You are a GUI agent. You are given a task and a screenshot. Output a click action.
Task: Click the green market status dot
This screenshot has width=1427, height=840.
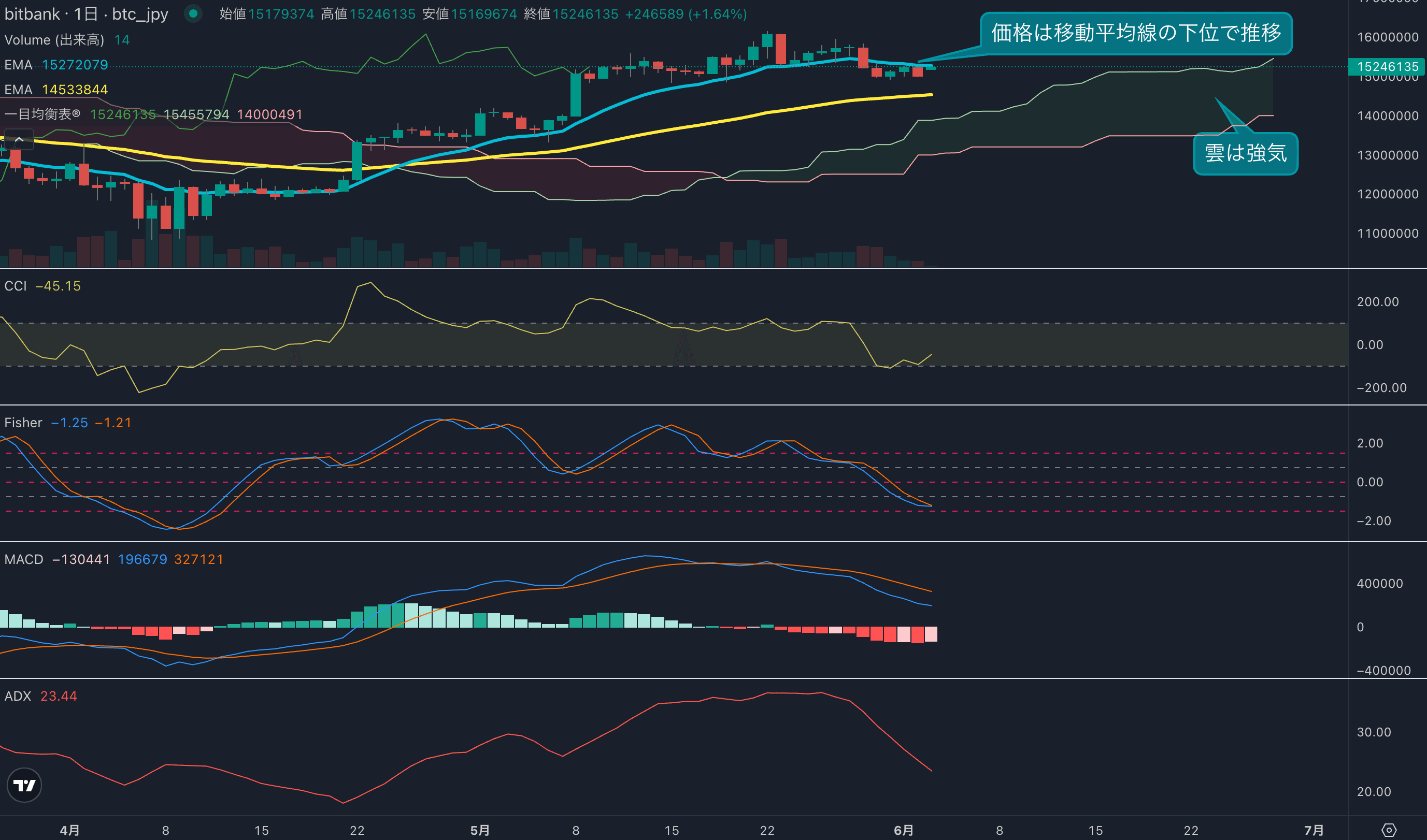[193, 13]
